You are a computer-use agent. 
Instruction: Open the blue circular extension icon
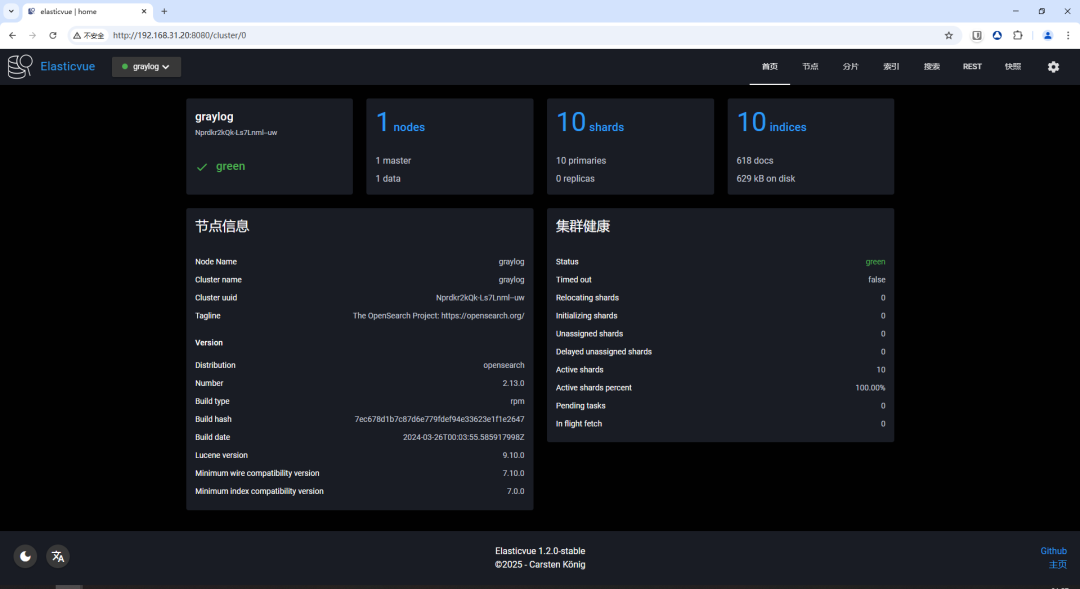click(997, 35)
